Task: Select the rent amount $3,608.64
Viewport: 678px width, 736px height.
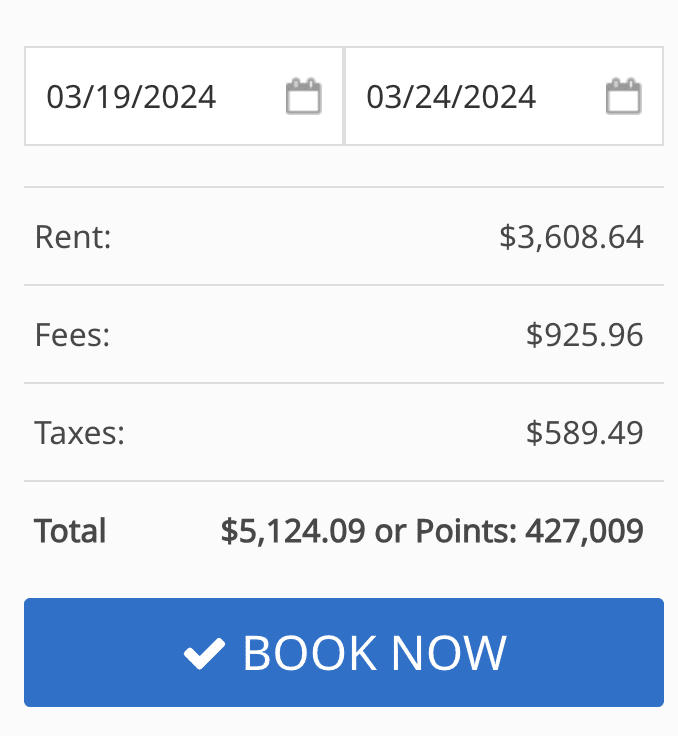Action: pyautogui.click(x=571, y=237)
